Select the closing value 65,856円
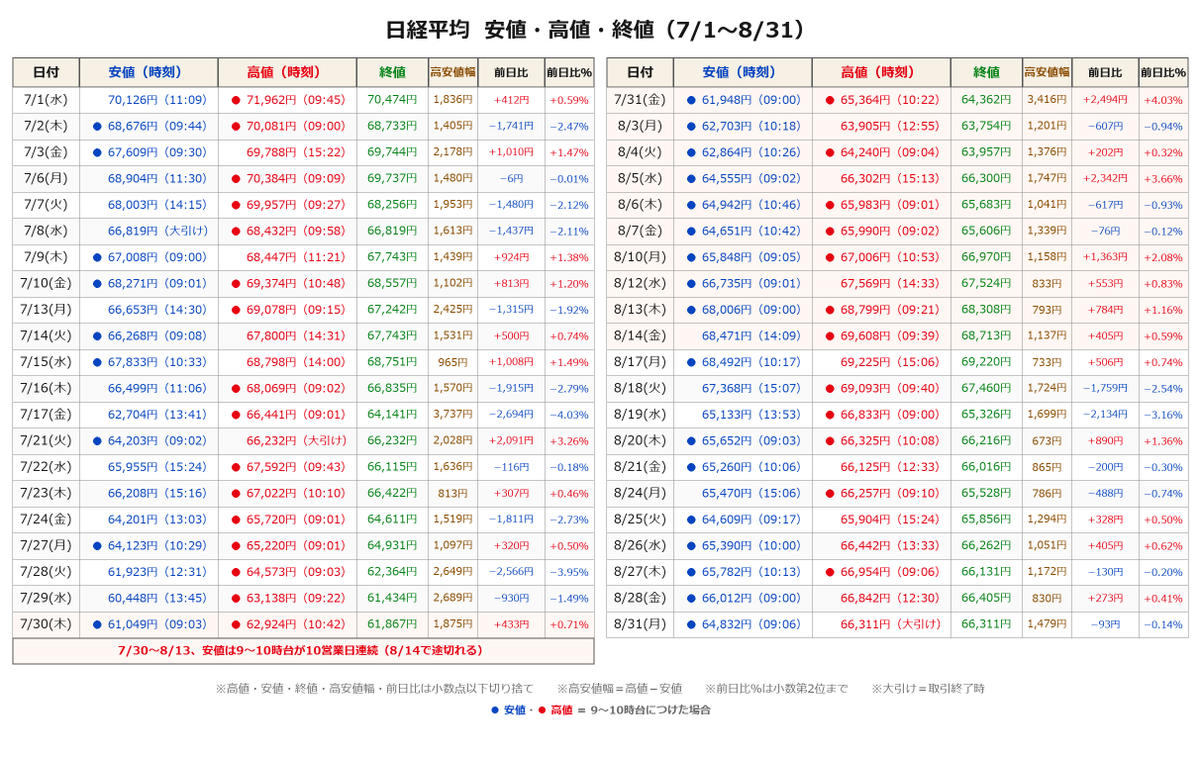 coord(986,518)
